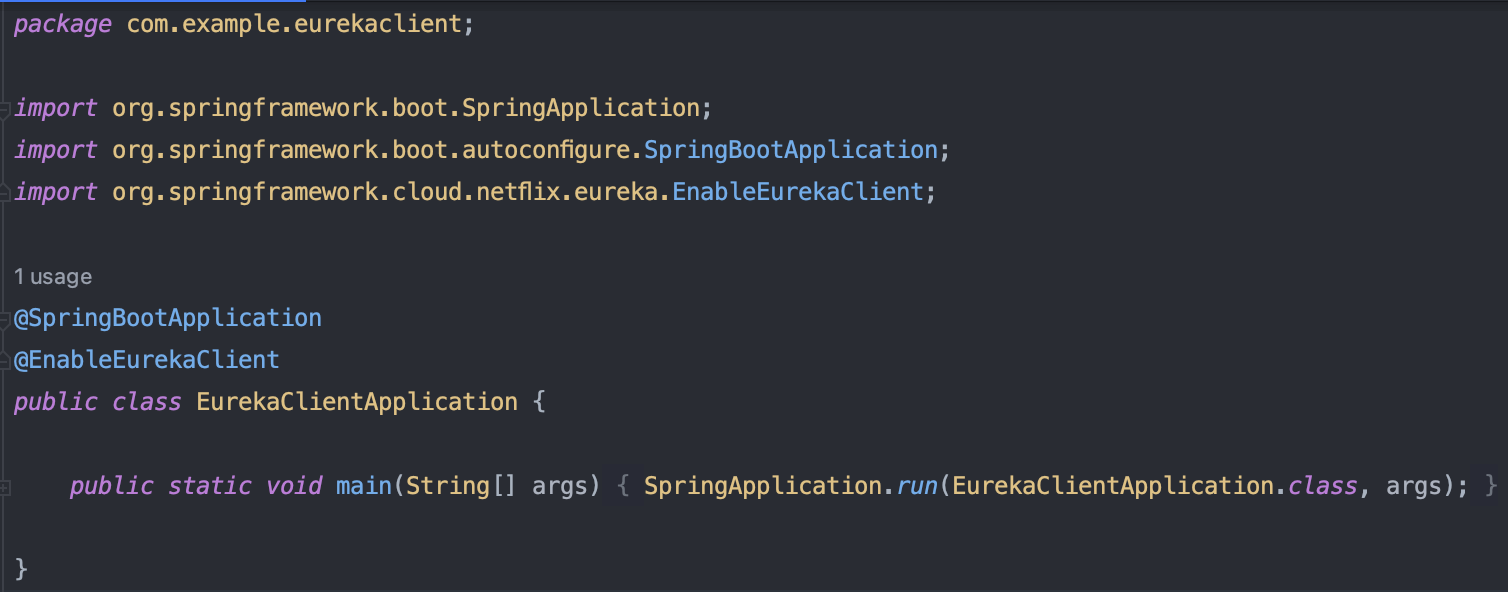Click the 'run' method call
Screen dimensions: 1508x592
(x=917, y=486)
